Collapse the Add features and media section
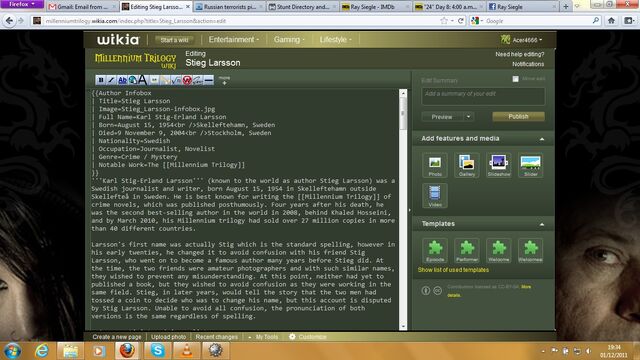Image resolution: width=640 pixels, height=360 pixels. tap(542, 139)
